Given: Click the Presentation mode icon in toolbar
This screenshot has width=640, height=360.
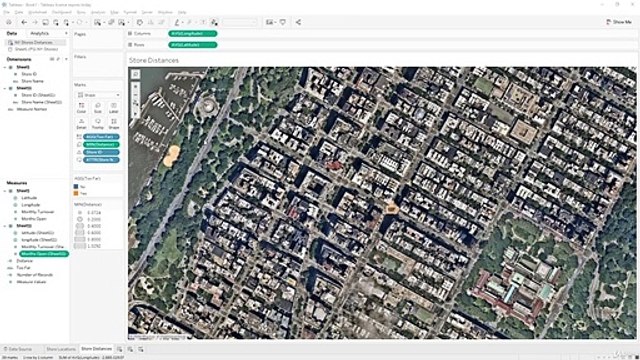Looking at the screenshot, I should click(x=282, y=22).
